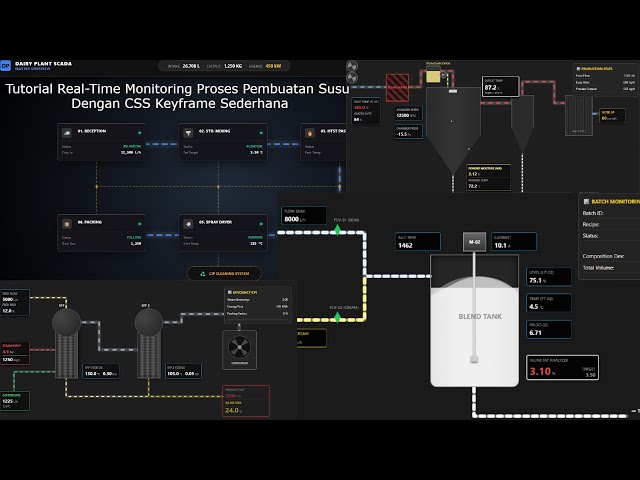Open the 02. Std. Mixing station card

[x=223, y=142]
